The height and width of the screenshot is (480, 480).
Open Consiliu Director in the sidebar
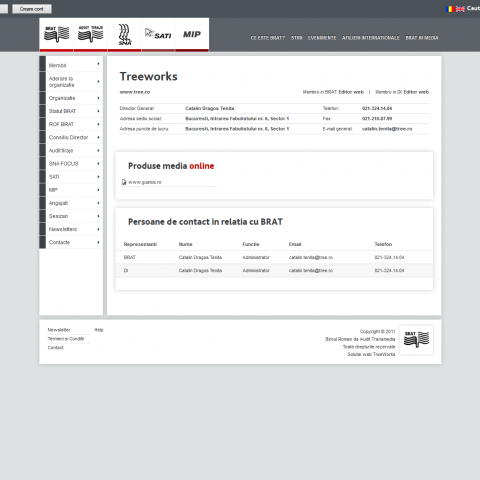coord(68,137)
